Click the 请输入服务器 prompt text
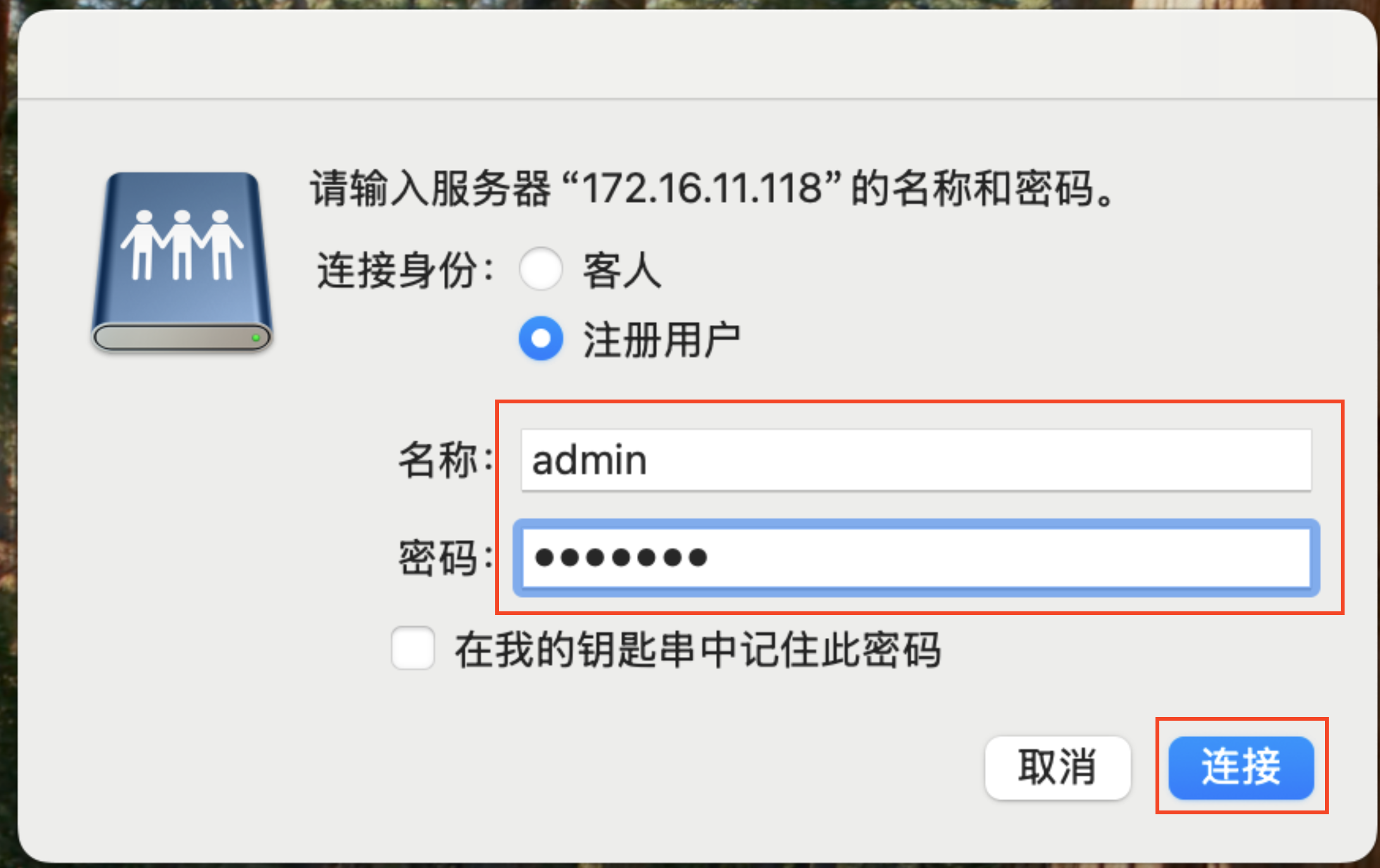This screenshot has width=1380, height=868. [430, 188]
